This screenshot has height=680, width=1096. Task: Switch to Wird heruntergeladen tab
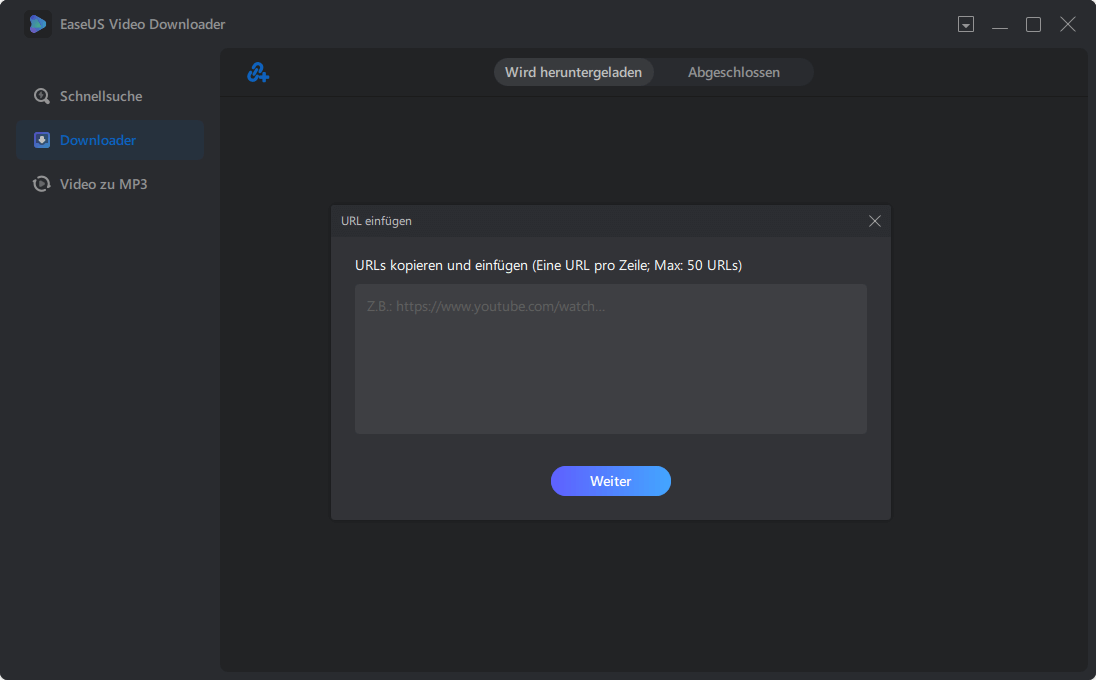click(573, 72)
